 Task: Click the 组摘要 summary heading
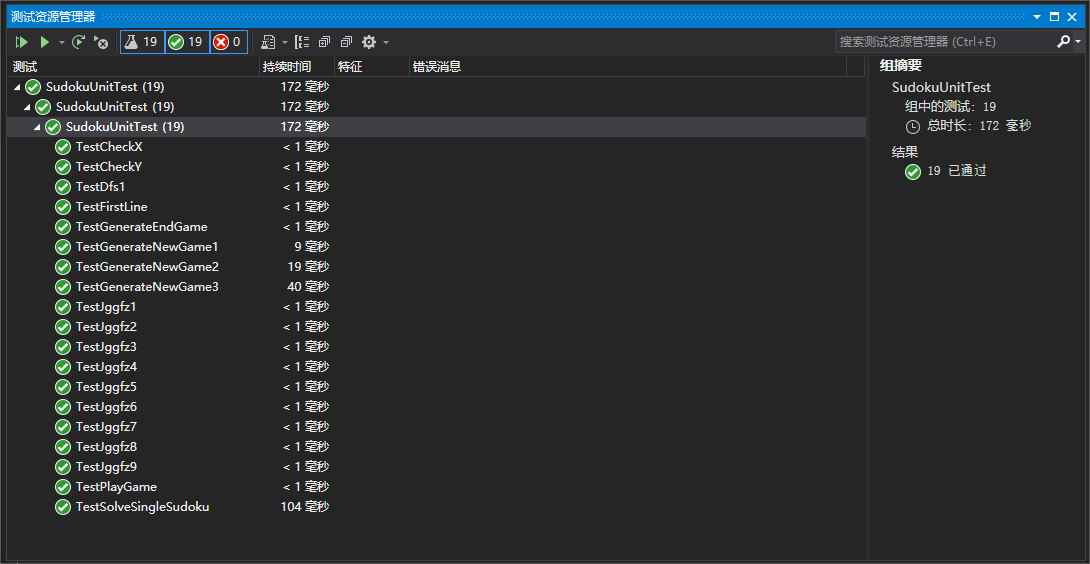900,67
